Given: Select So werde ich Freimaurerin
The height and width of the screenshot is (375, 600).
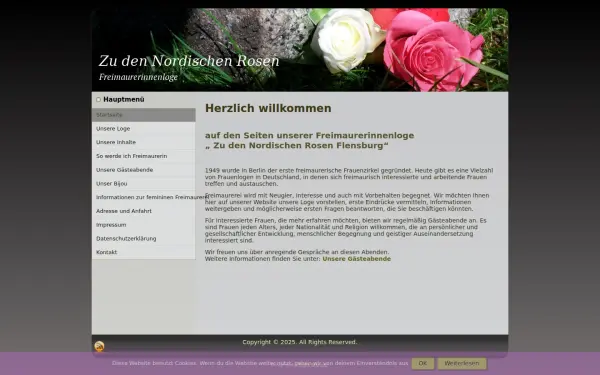Looking at the screenshot, I should (143, 156).
